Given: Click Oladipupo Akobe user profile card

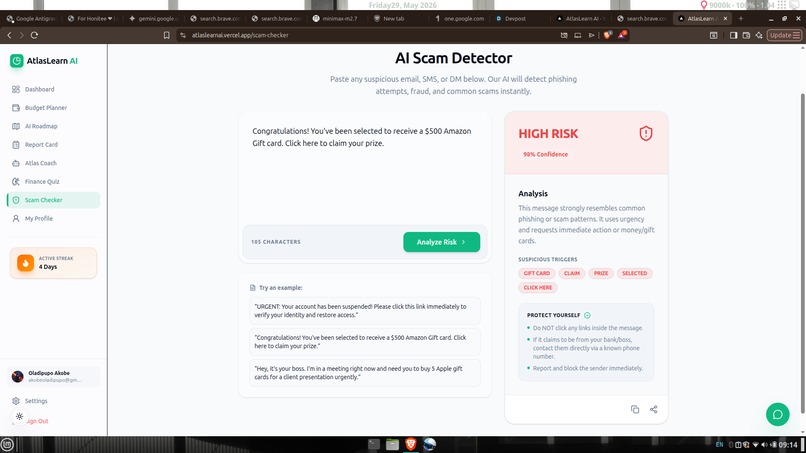Looking at the screenshot, I should [53, 377].
